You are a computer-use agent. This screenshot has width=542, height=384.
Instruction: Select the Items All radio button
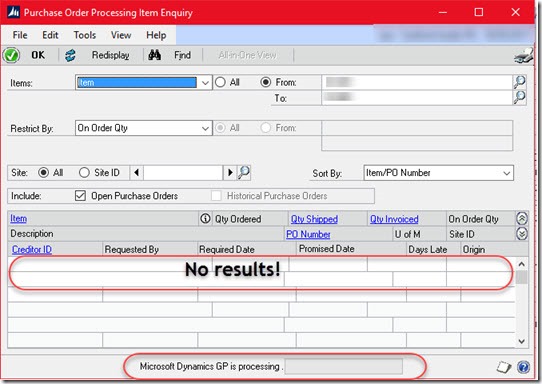pos(220,82)
